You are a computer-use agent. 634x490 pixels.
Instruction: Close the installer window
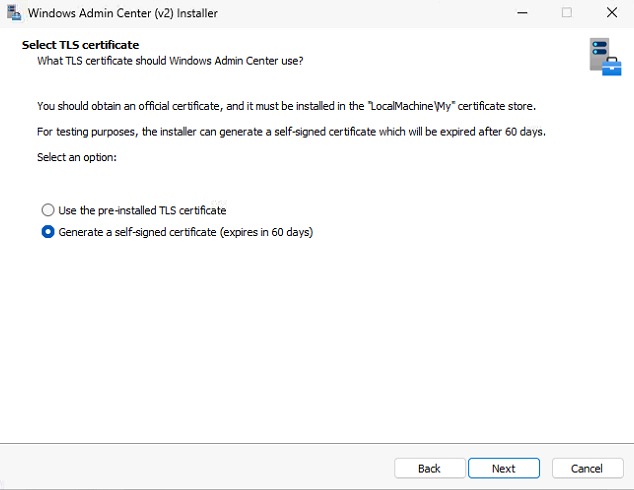coord(612,13)
